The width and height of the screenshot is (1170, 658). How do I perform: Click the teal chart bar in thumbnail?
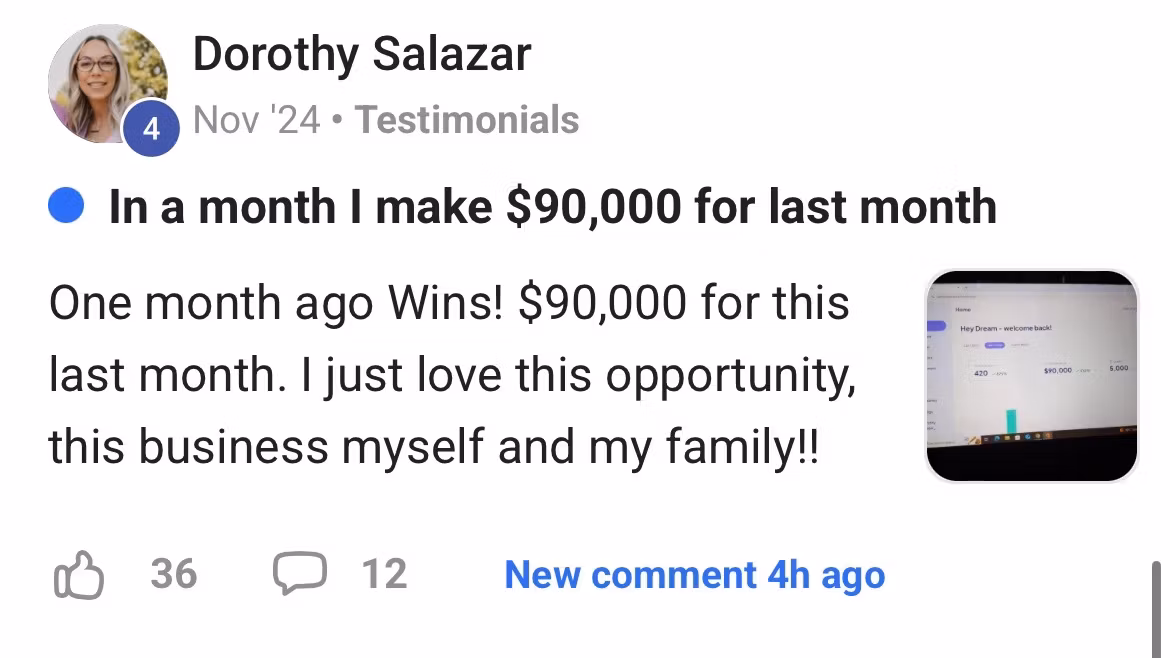pyautogui.click(x=1012, y=423)
